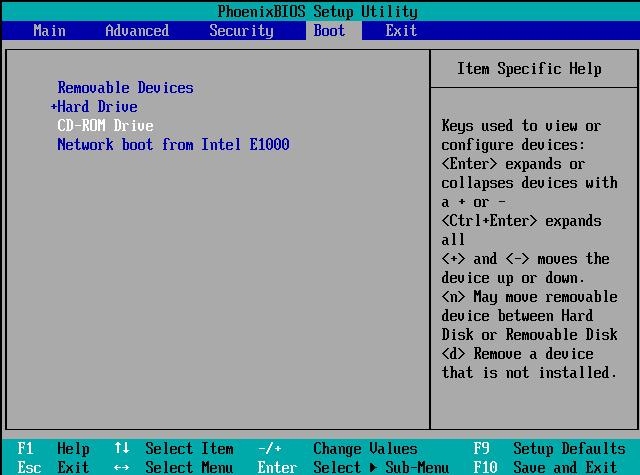Click the F1 Help key legend

coord(53,448)
